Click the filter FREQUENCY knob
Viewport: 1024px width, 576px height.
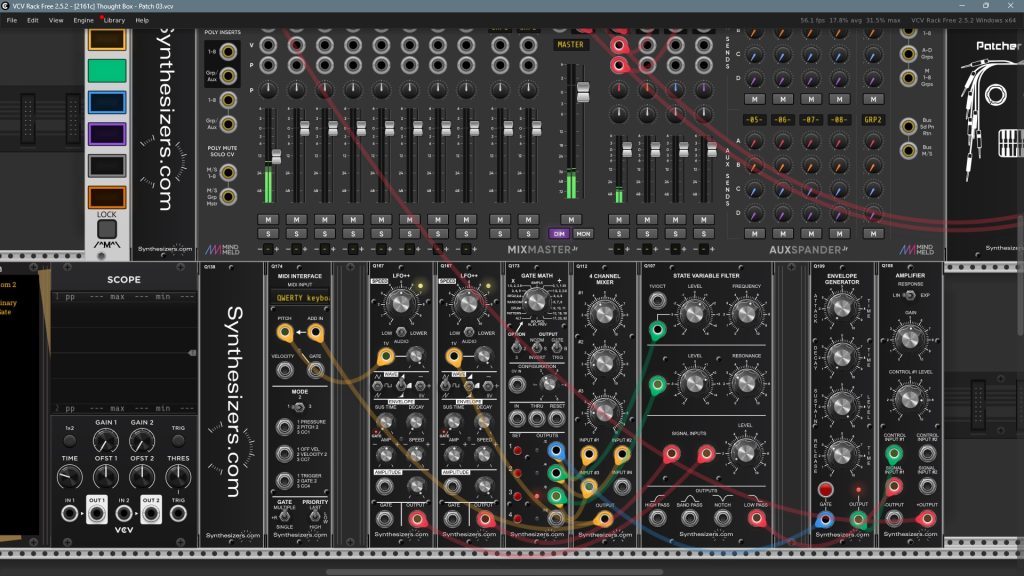(744, 313)
